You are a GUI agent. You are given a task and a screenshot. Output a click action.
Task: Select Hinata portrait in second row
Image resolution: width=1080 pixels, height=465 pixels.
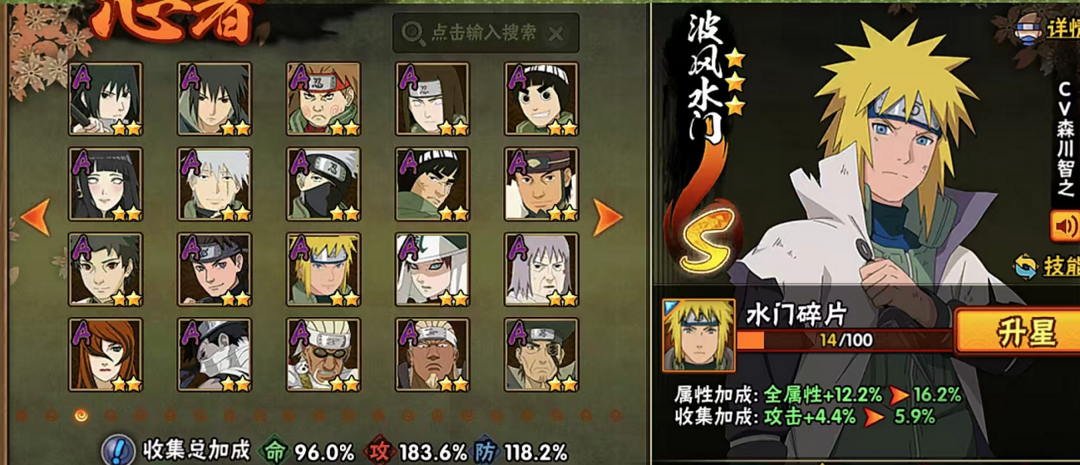pyautogui.click(x=105, y=184)
